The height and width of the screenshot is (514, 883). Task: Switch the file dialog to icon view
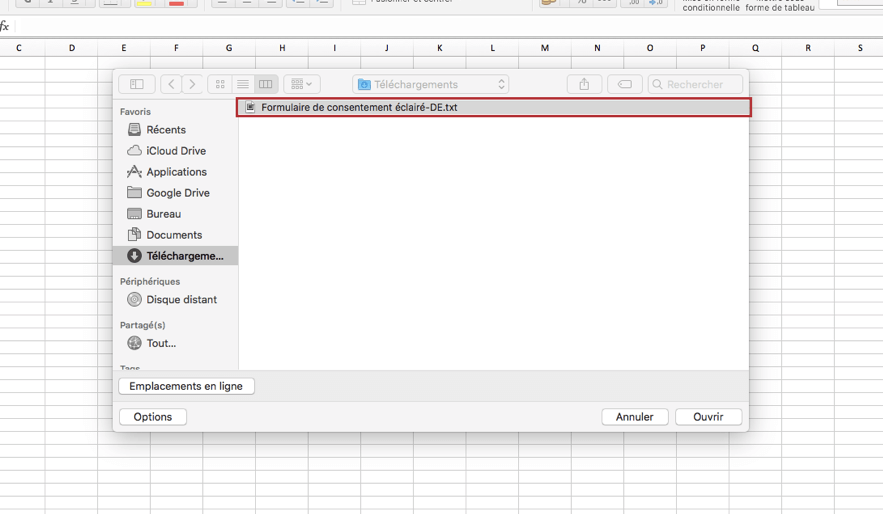pyautogui.click(x=220, y=84)
